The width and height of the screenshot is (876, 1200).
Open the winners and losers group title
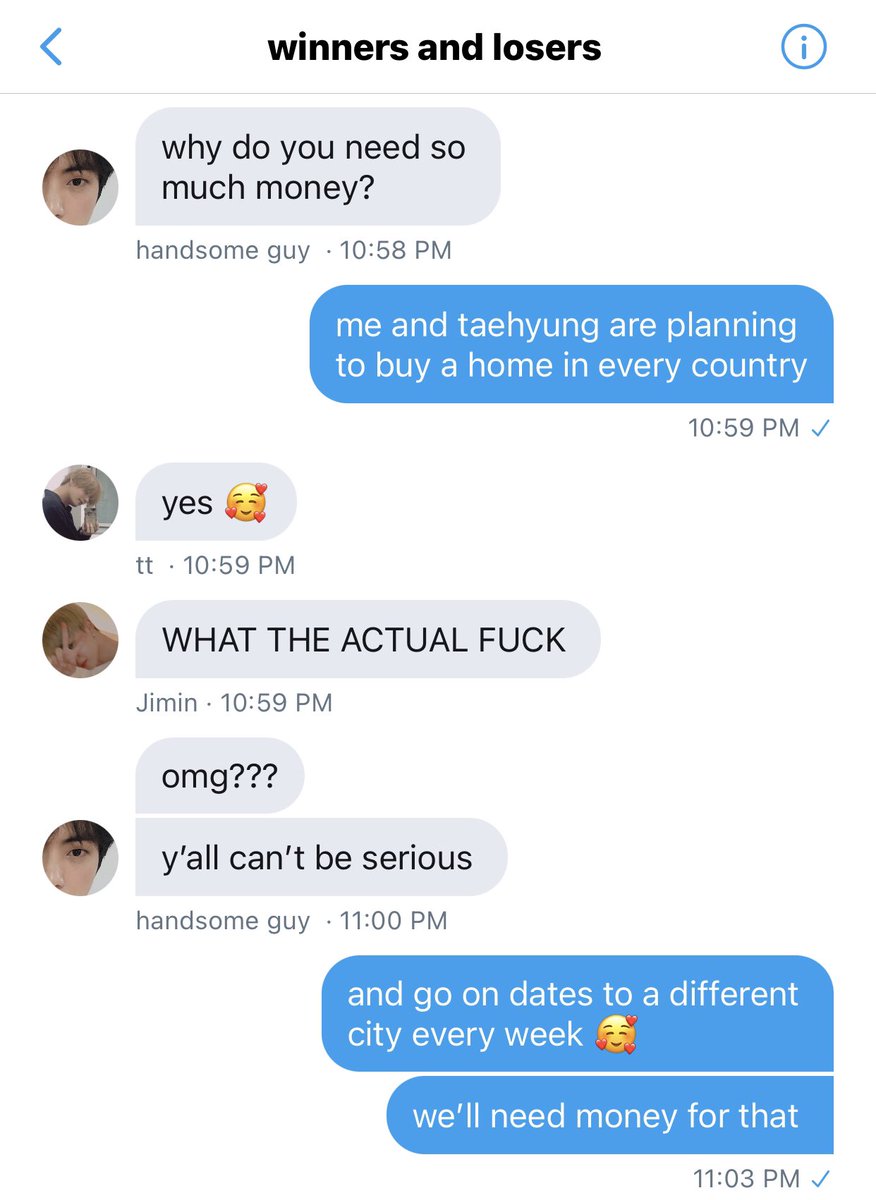click(x=435, y=47)
